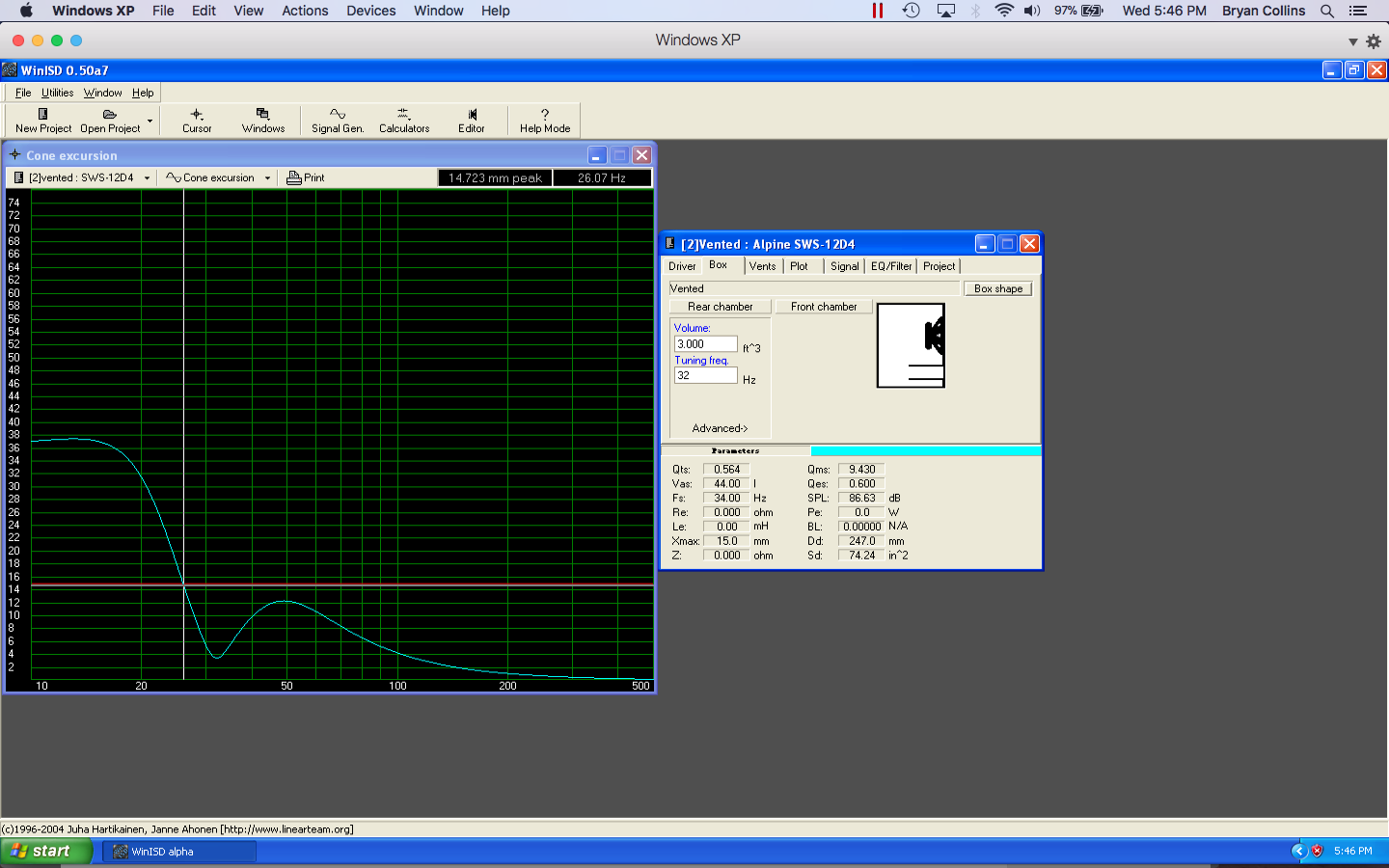Switch to the Signal tab

[845, 266]
